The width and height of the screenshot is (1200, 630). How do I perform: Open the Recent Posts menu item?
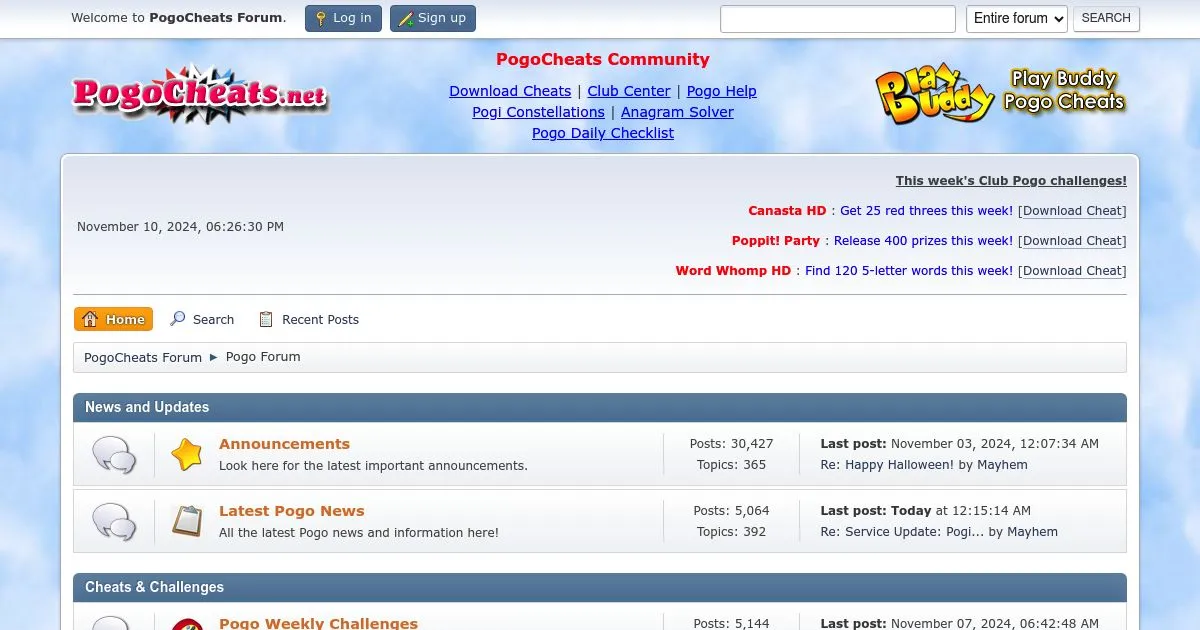click(308, 319)
